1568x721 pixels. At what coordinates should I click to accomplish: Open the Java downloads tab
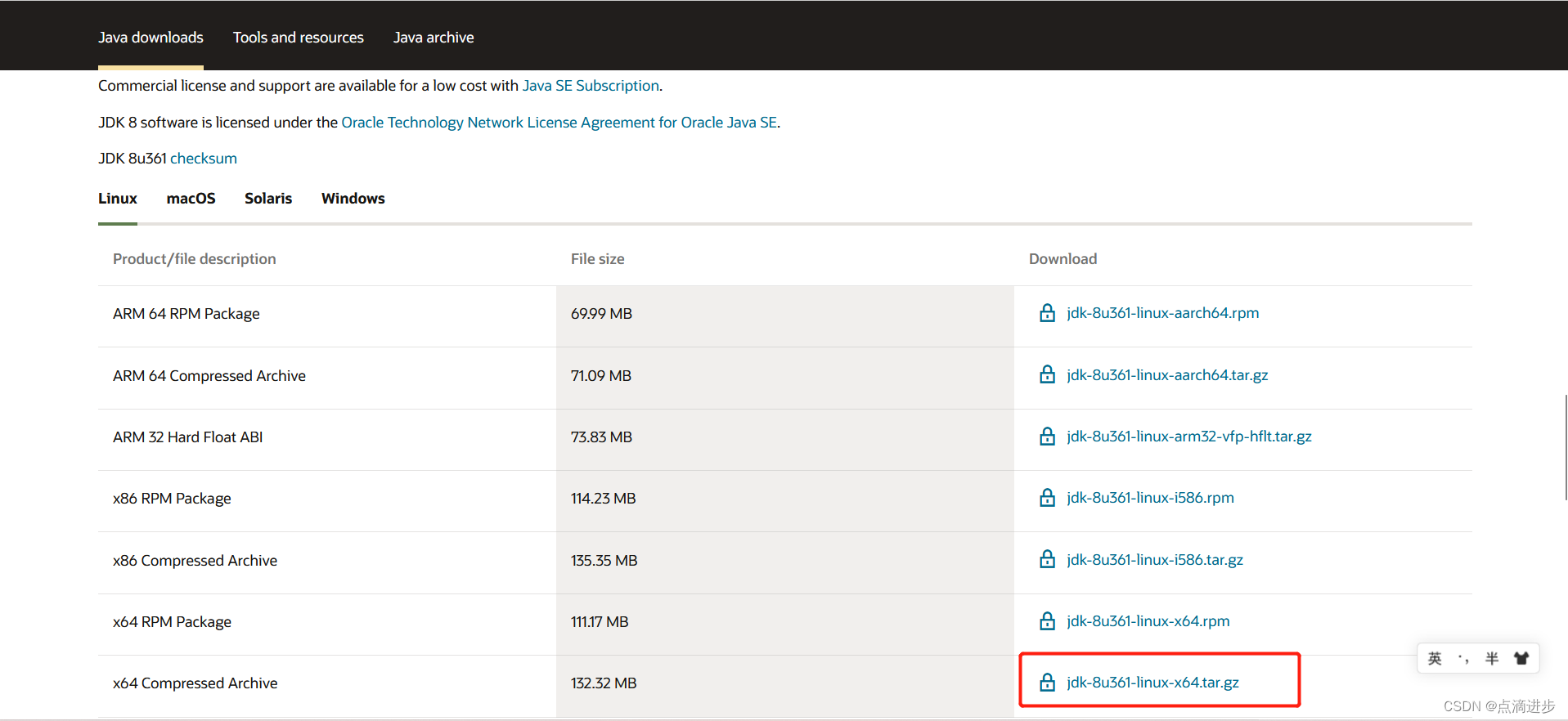pos(151,38)
